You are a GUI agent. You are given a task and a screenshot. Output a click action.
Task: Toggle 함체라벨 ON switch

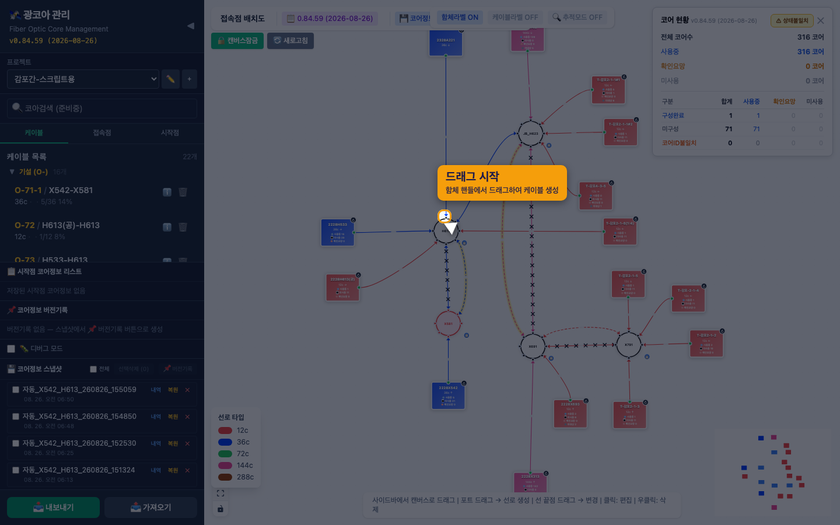(x=460, y=18)
